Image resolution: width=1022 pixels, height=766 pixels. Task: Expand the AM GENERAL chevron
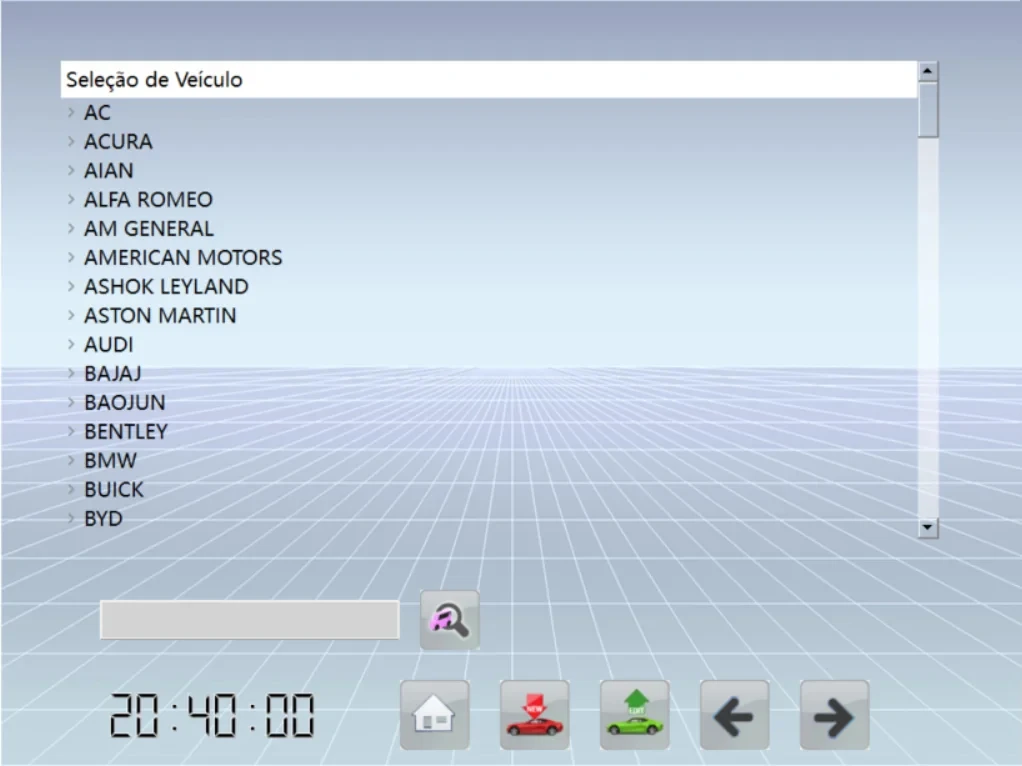(x=71, y=228)
